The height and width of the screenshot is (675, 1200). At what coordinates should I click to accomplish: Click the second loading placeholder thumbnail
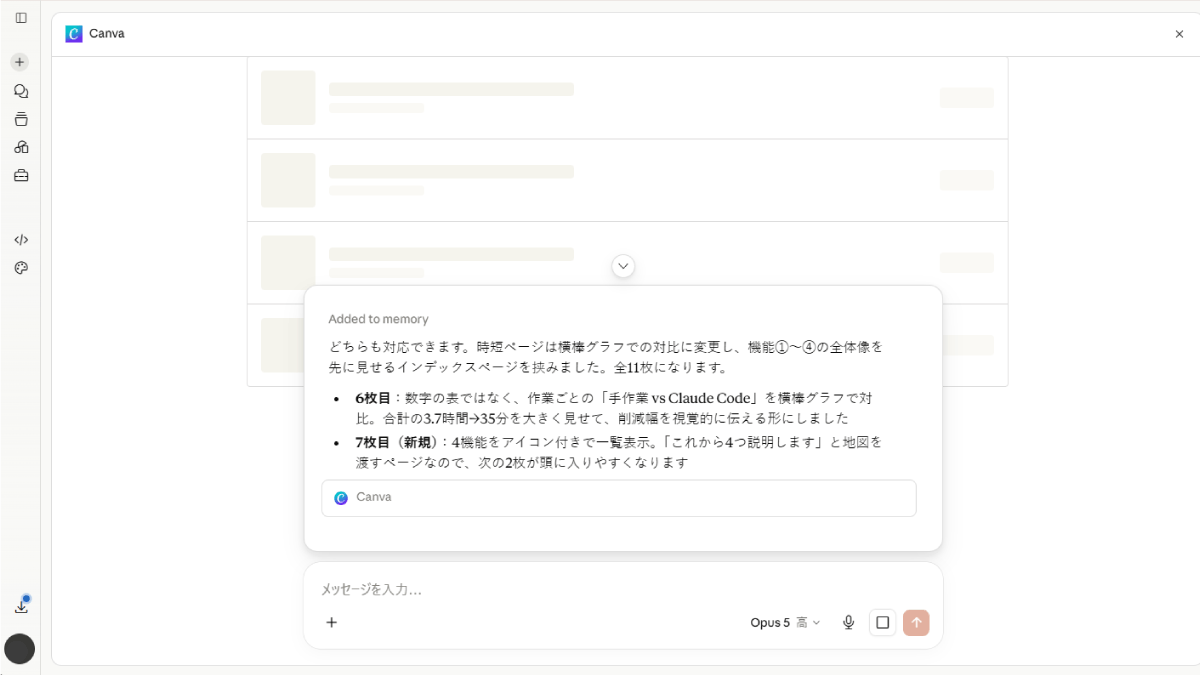click(x=288, y=180)
